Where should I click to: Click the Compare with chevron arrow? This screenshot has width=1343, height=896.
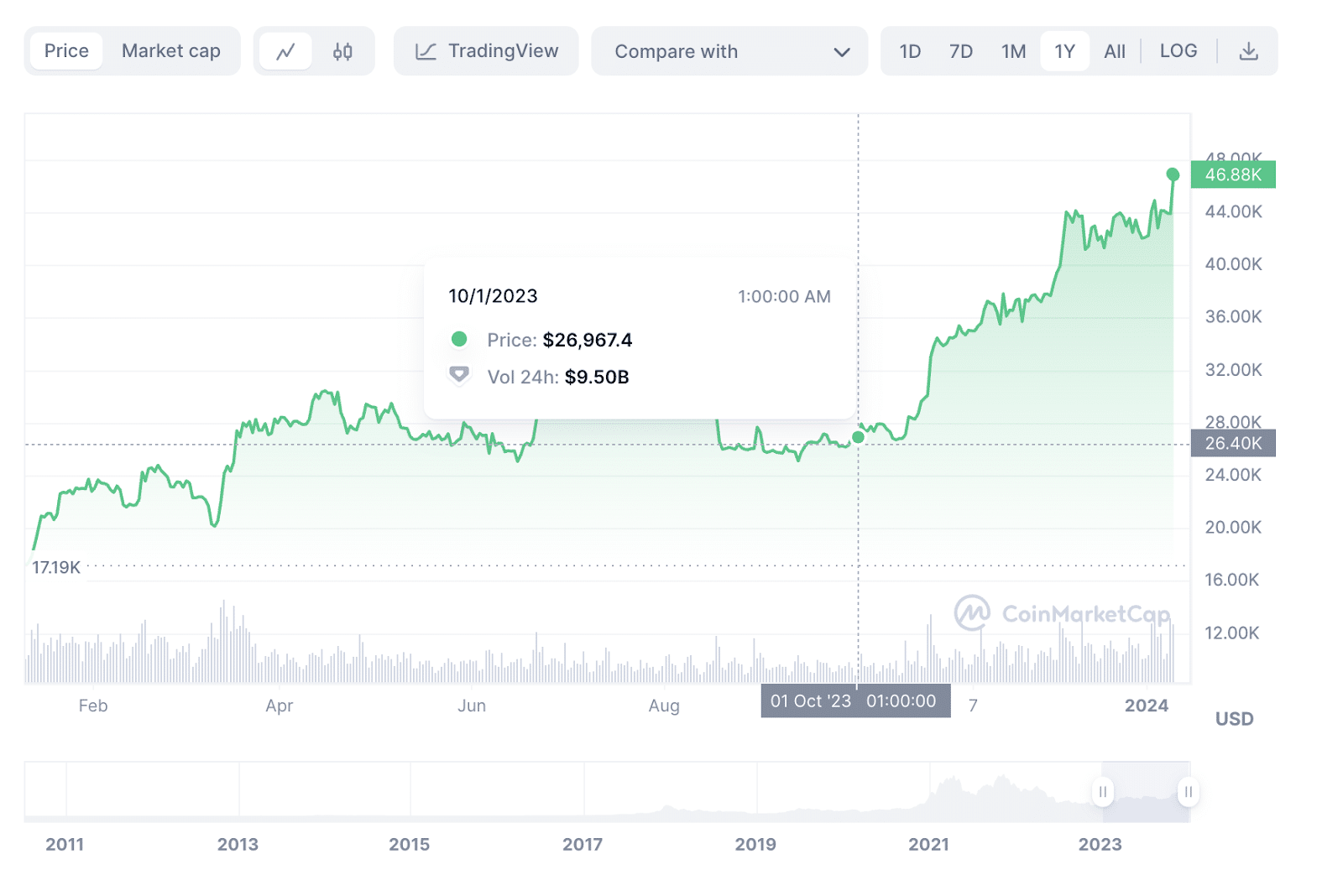pyautogui.click(x=842, y=52)
